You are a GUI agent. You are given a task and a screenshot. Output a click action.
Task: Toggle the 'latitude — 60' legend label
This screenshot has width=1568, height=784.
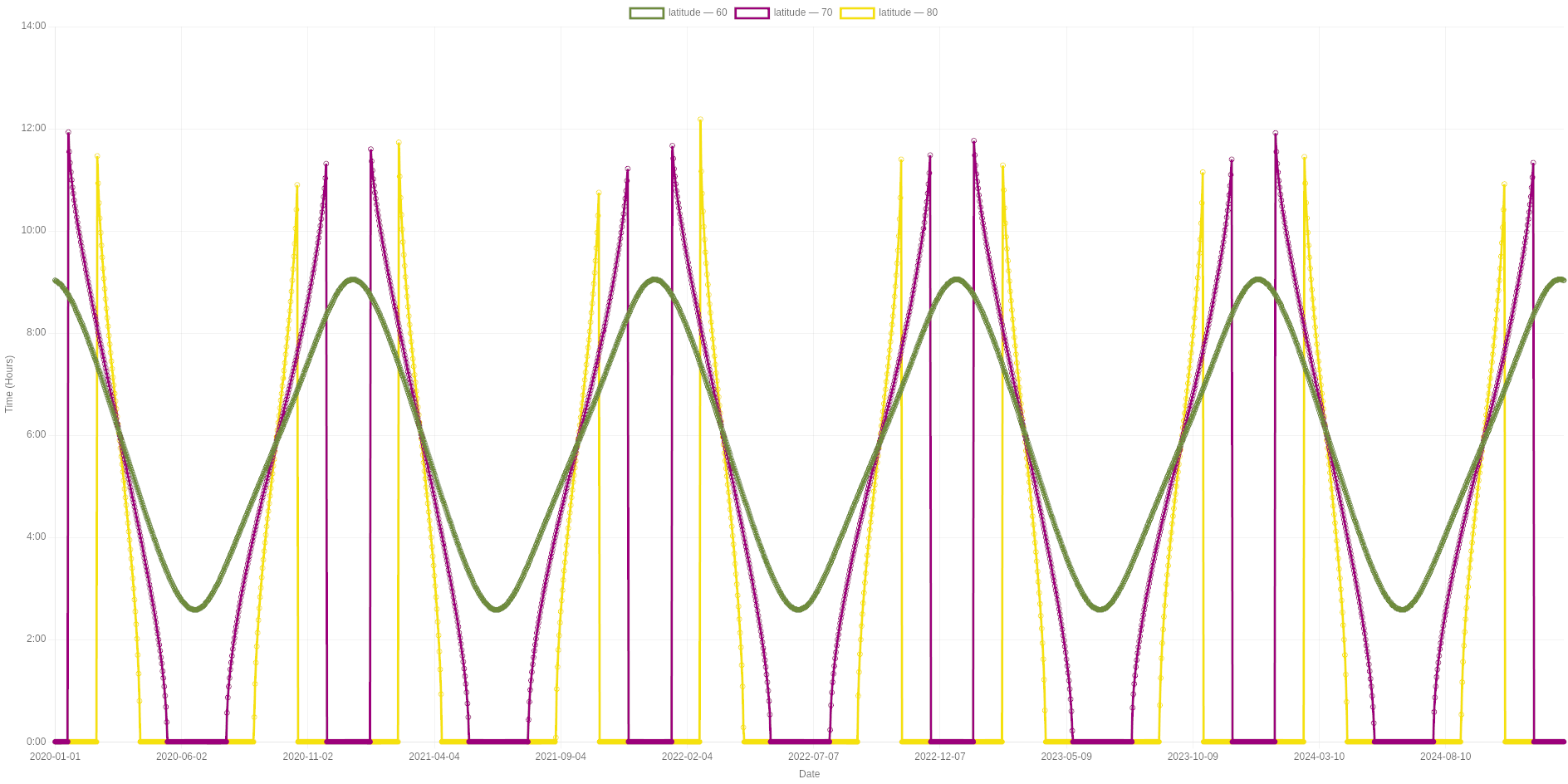pos(698,12)
